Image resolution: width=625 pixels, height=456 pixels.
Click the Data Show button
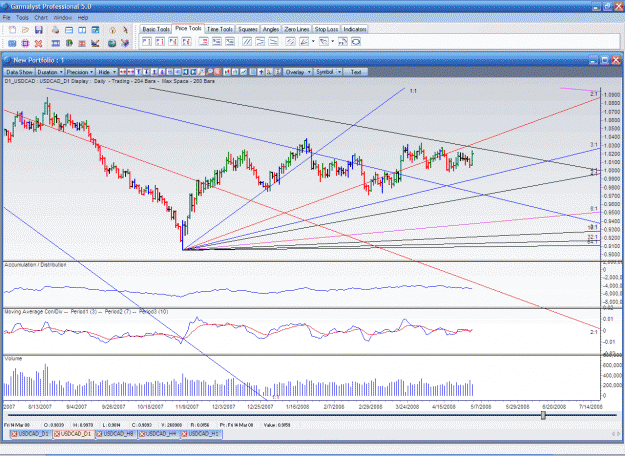[x=19, y=72]
